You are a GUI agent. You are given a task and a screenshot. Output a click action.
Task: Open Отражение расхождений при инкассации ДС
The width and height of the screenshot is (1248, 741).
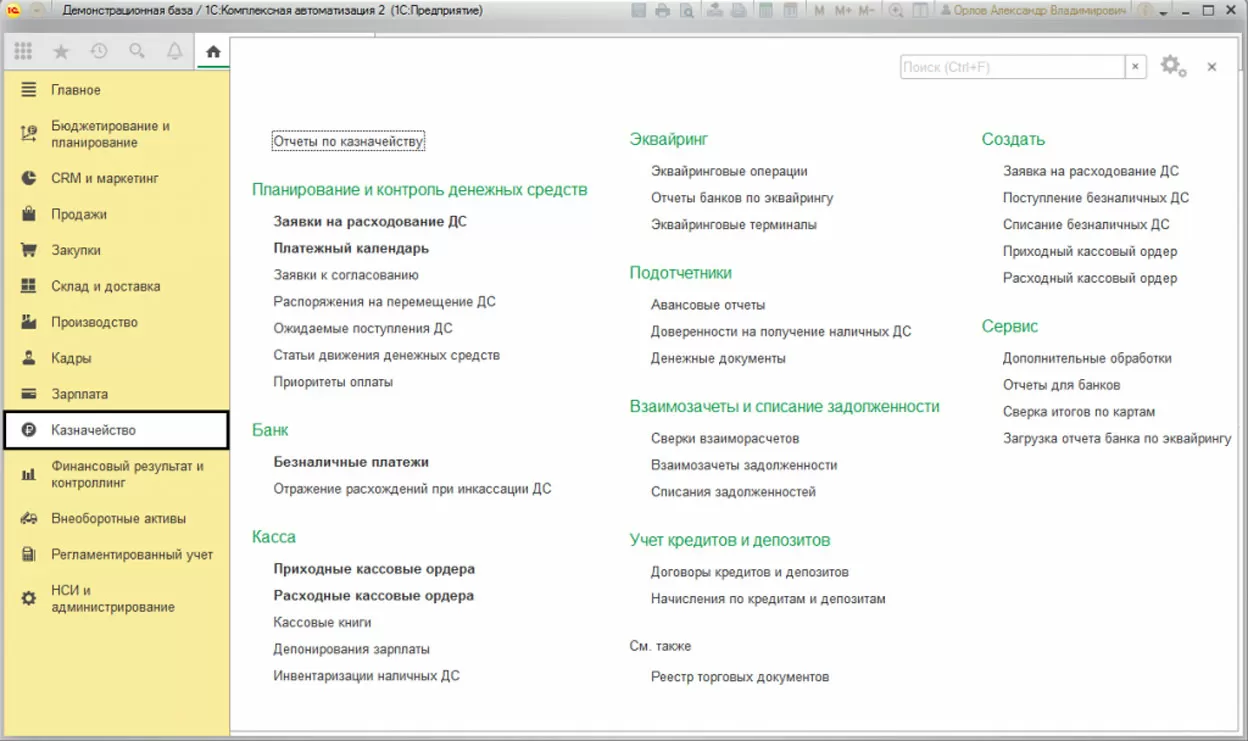click(413, 489)
